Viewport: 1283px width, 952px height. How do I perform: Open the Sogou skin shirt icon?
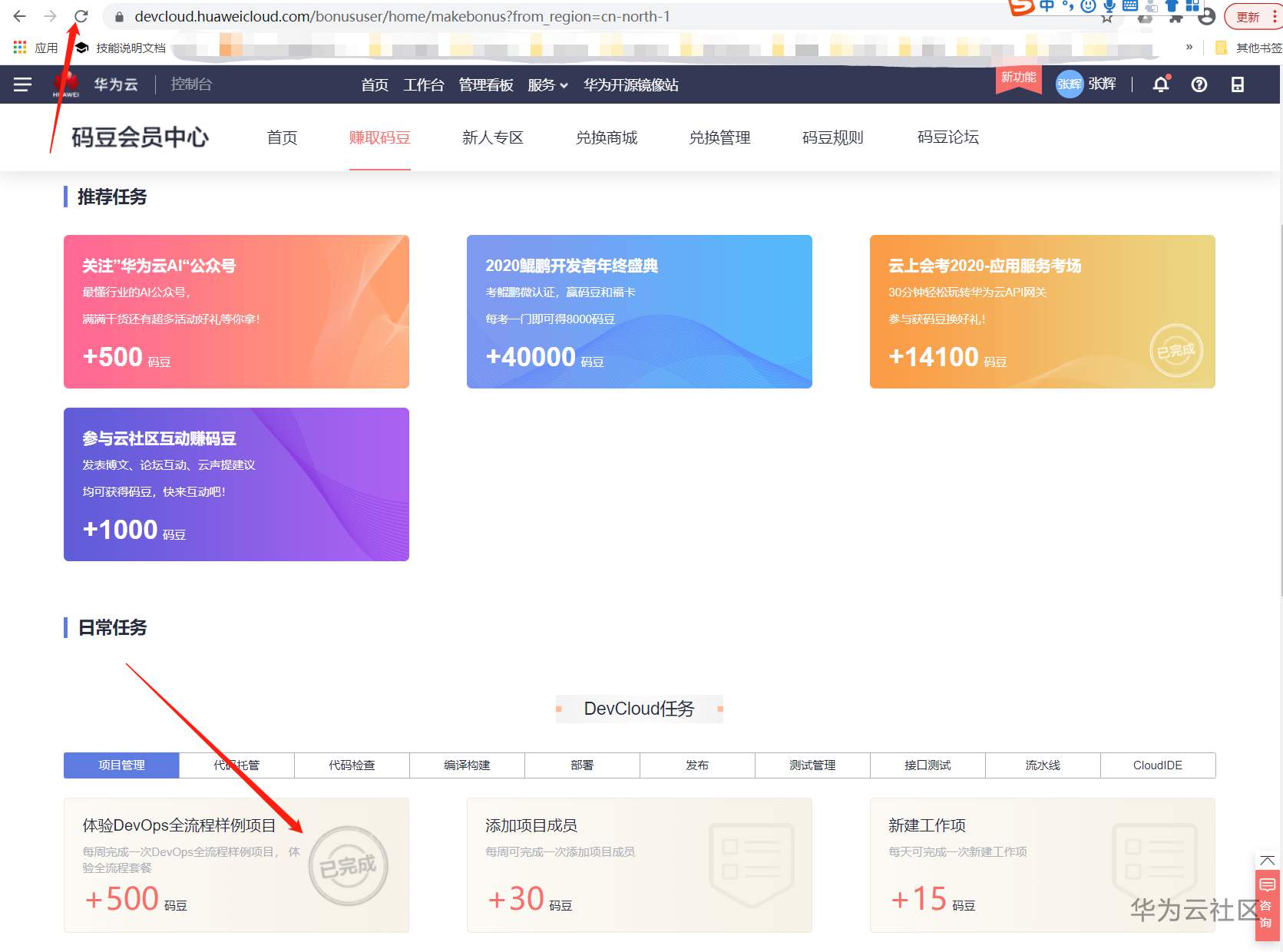pyautogui.click(x=1172, y=6)
